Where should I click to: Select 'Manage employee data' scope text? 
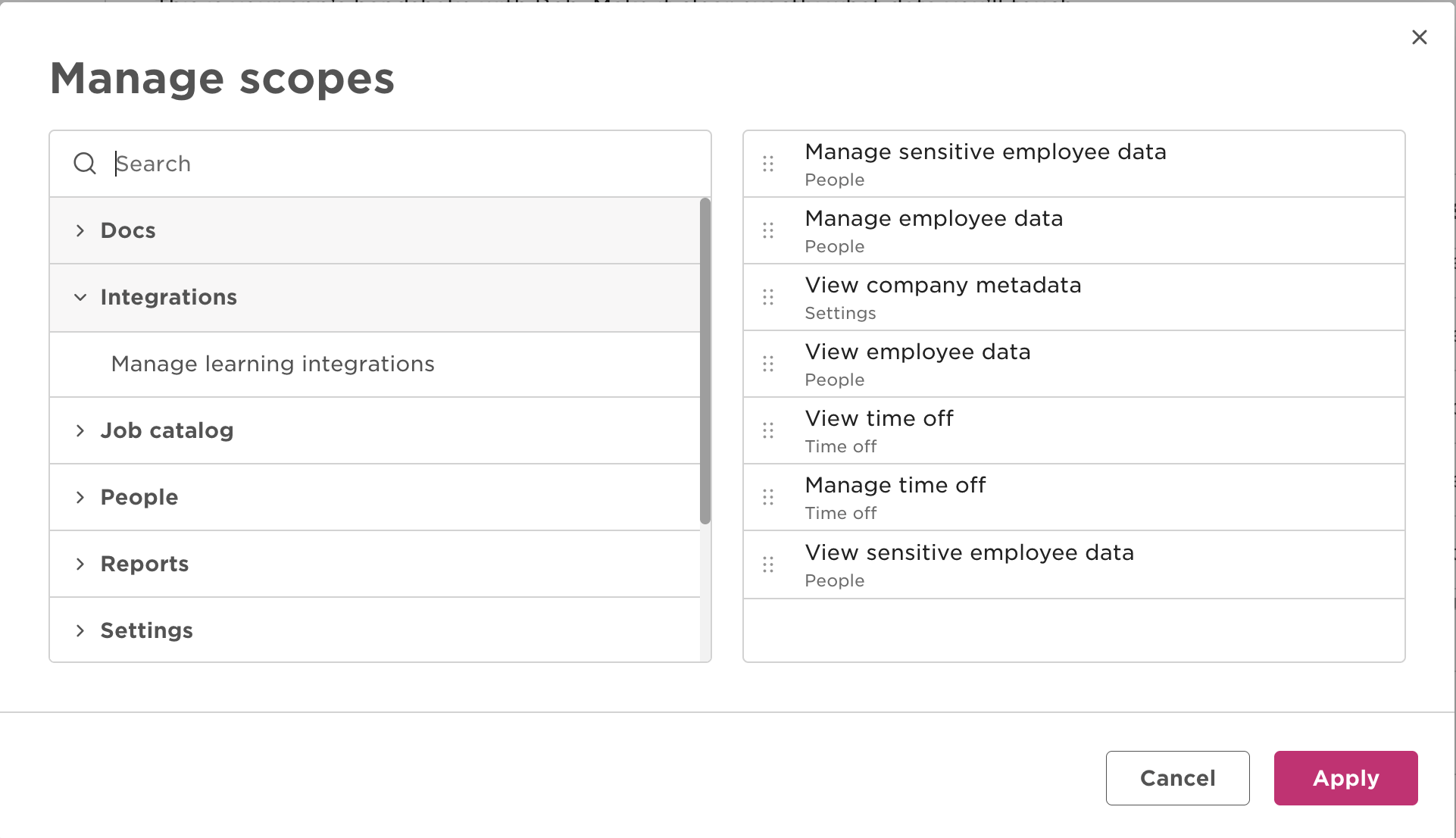click(x=934, y=218)
